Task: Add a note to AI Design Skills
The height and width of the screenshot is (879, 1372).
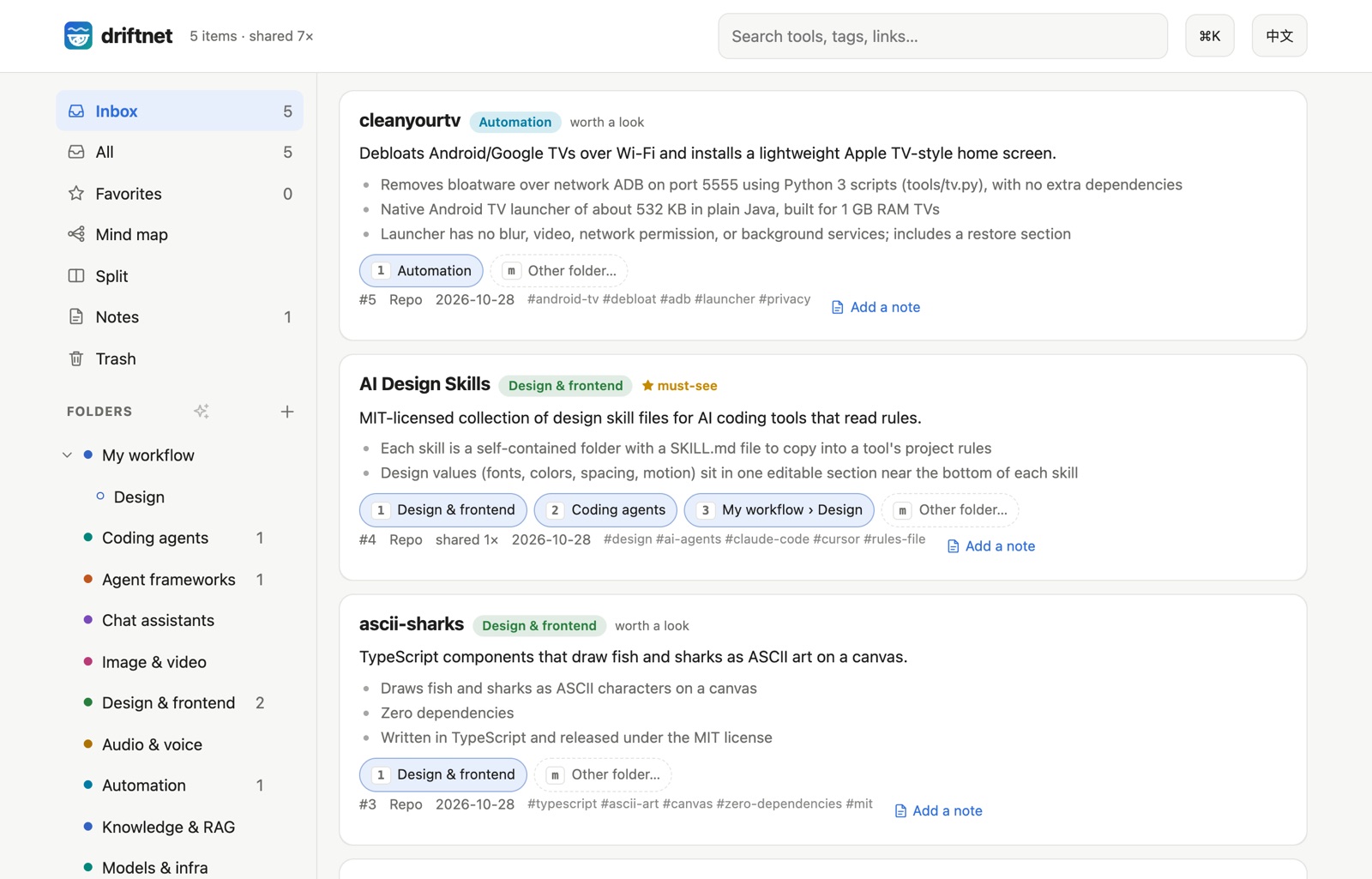Action: click(x=990, y=546)
